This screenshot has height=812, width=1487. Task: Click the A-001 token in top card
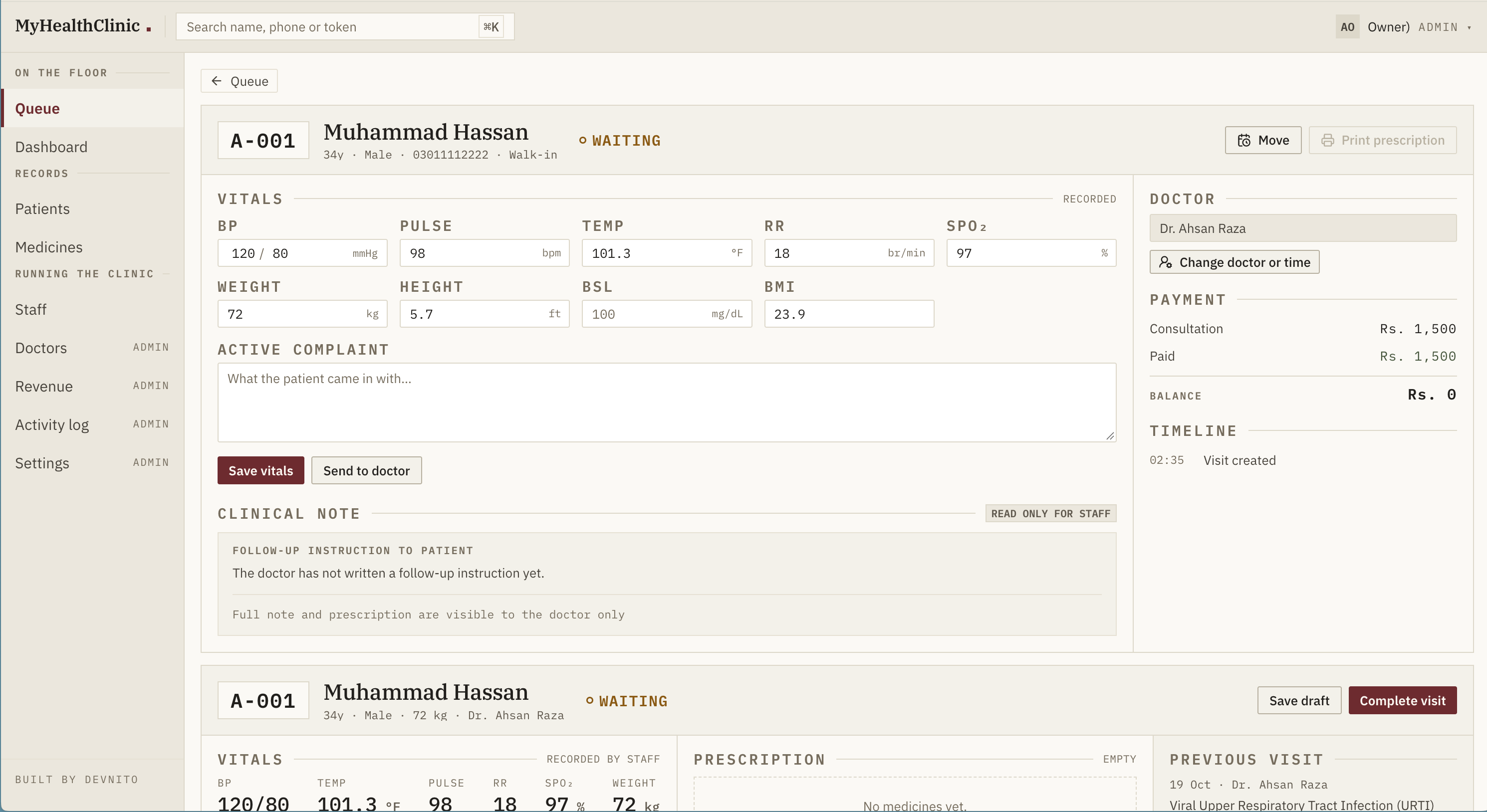point(263,140)
